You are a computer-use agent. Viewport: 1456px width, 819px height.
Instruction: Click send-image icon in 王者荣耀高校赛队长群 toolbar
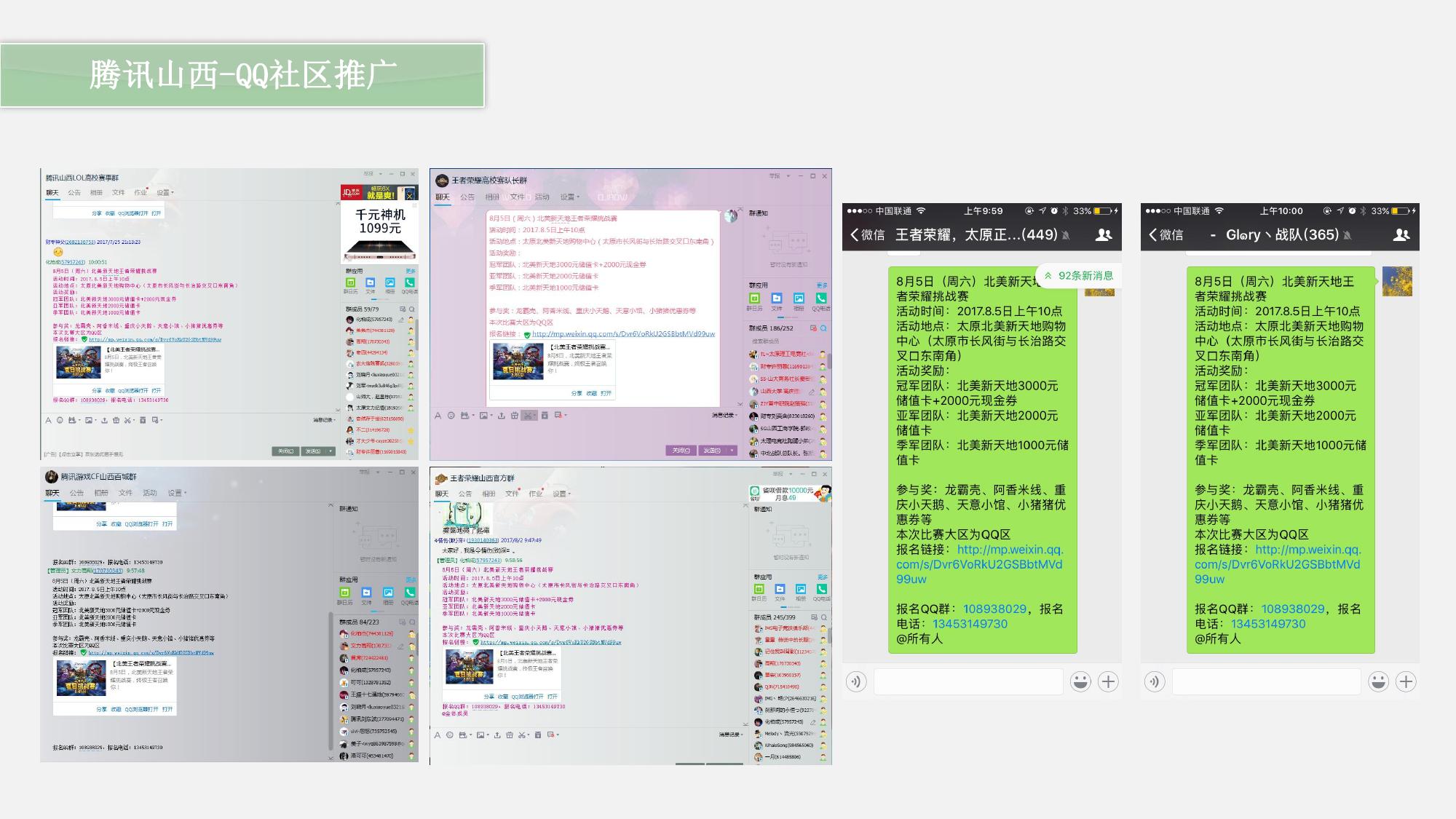coord(483,416)
